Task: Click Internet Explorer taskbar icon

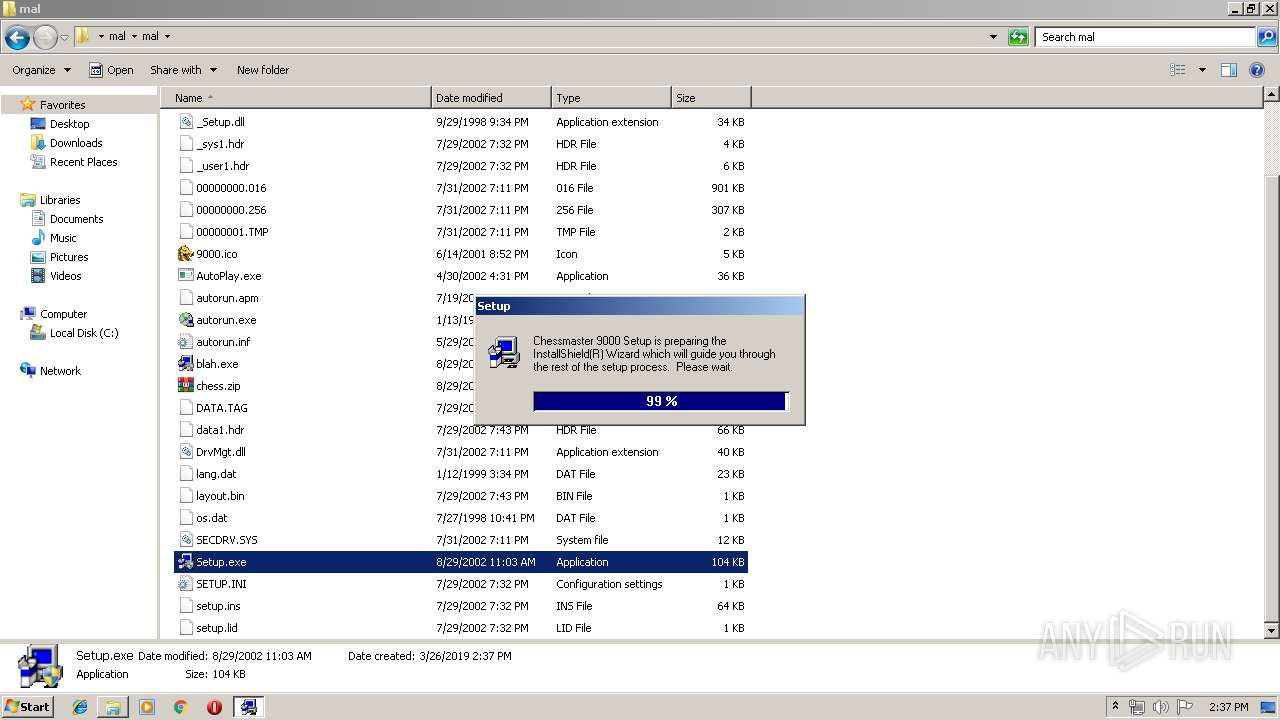Action: click(80, 707)
